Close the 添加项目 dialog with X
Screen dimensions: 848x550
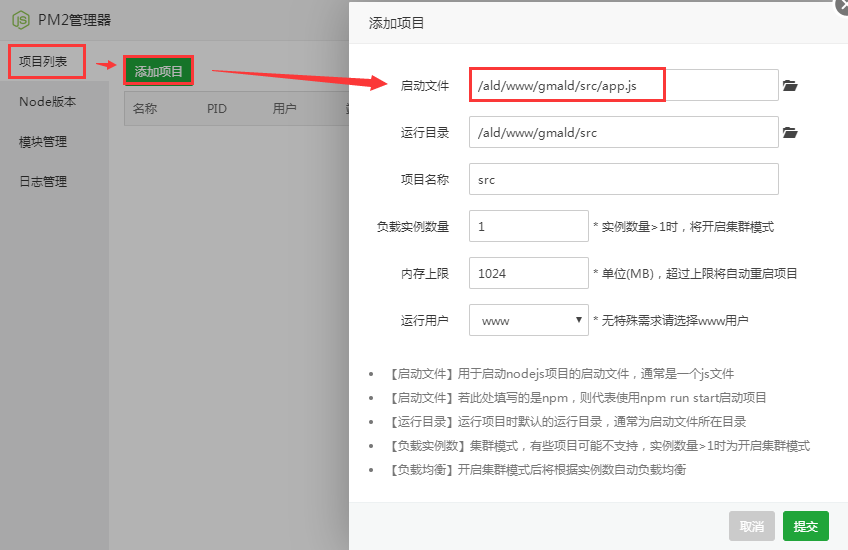click(x=841, y=4)
